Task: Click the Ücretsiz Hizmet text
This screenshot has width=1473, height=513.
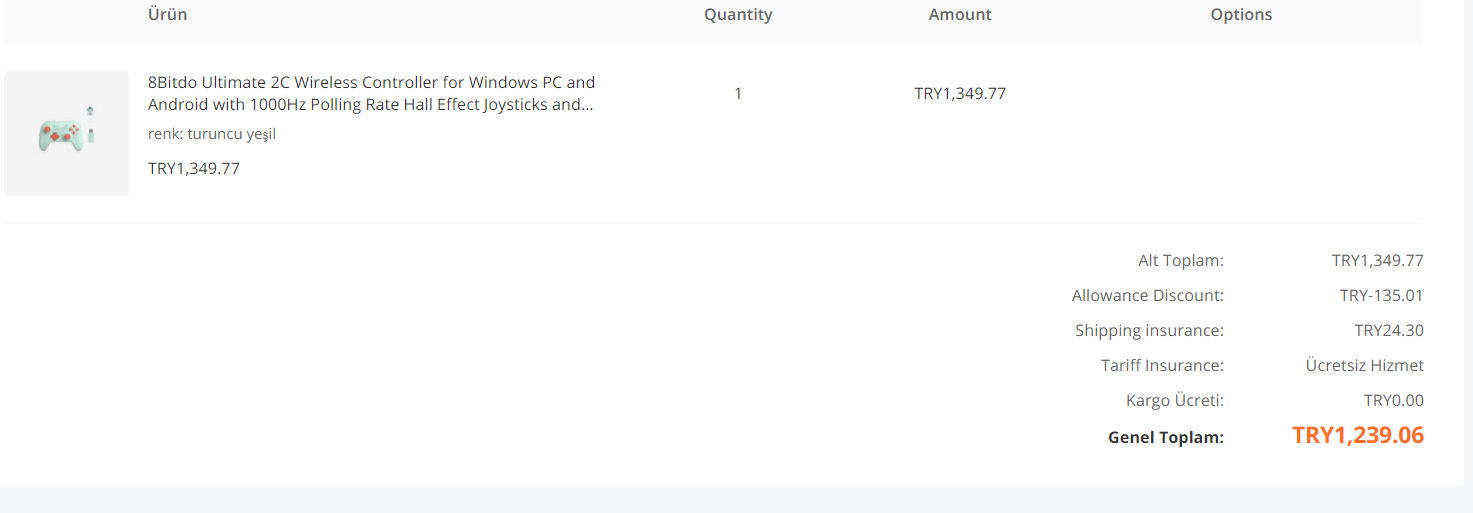Action: (1365, 366)
